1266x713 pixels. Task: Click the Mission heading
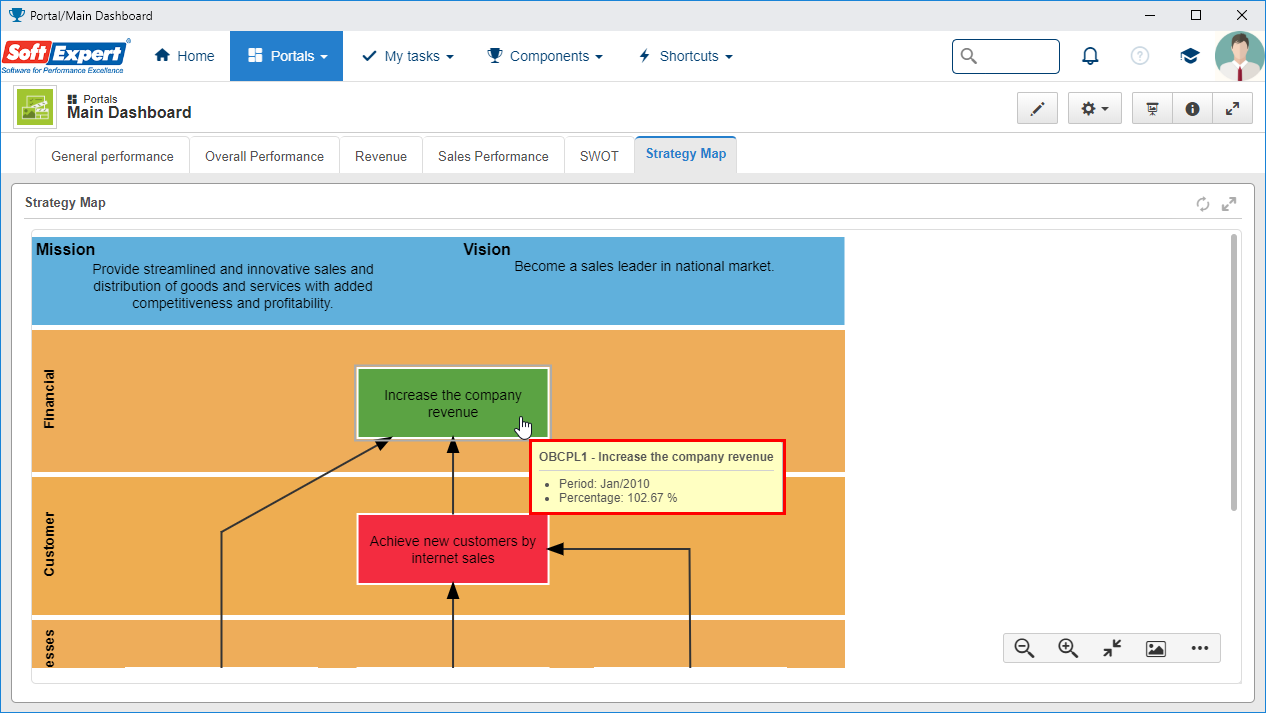[x=66, y=250]
